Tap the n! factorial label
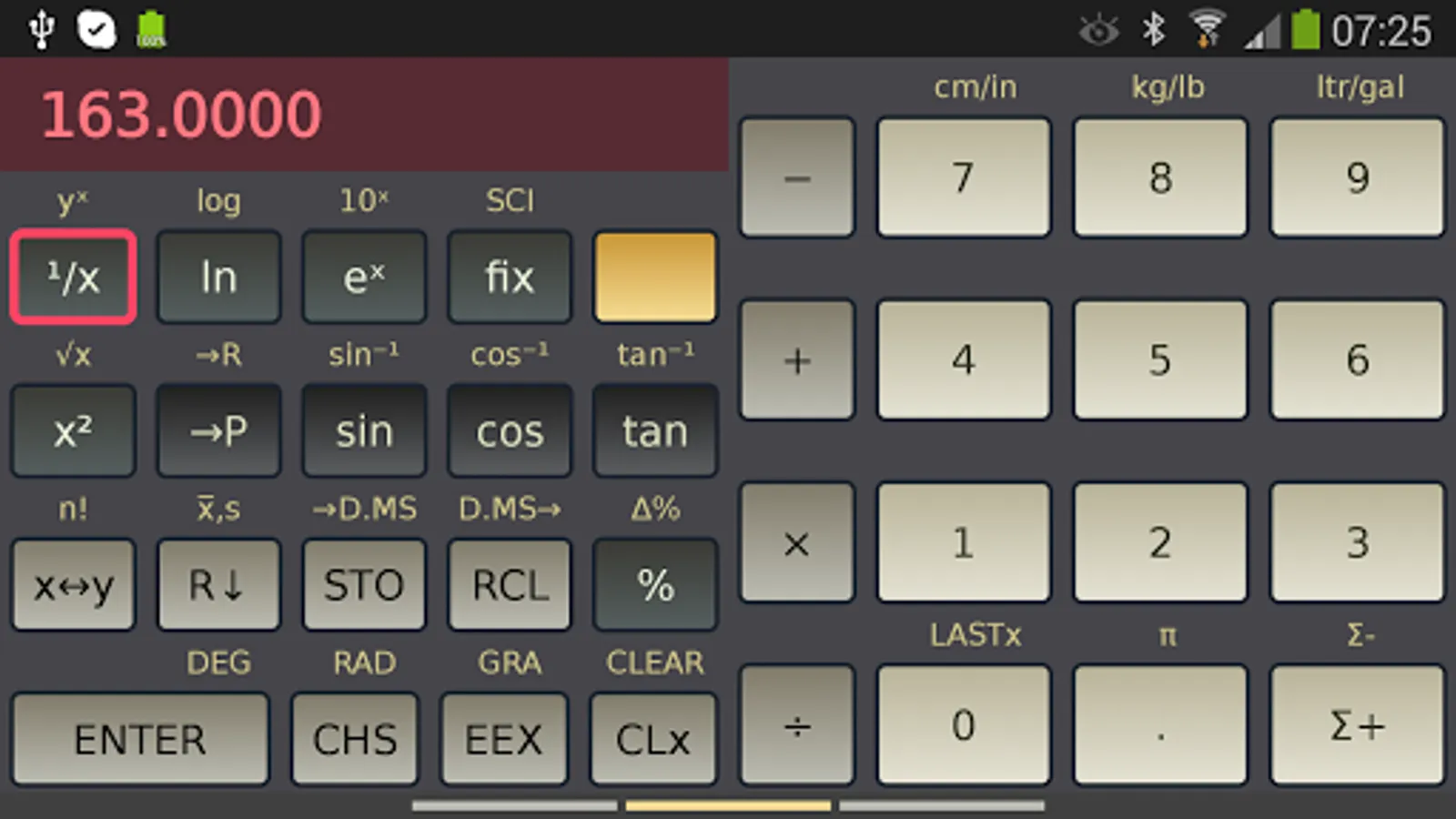This screenshot has width=1456, height=819. pyautogui.click(x=74, y=508)
